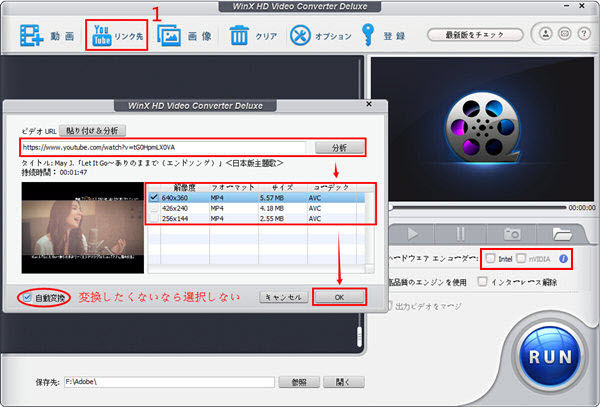Click the blue RUN button
Image resolution: width=600 pixels, height=407 pixels.
[550, 357]
